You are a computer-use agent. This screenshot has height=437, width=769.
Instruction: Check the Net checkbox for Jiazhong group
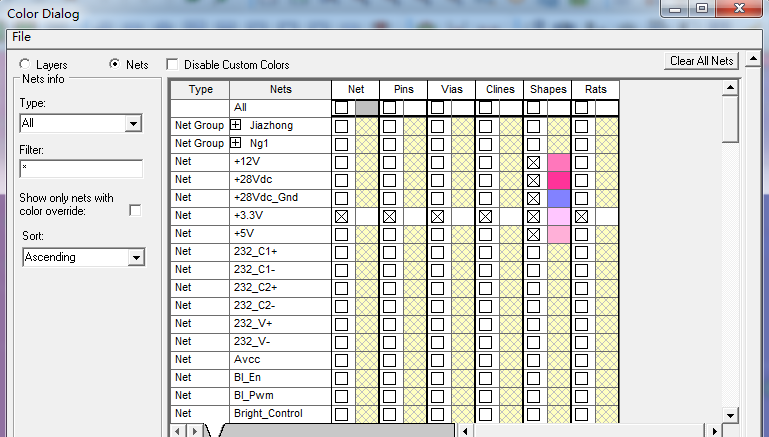pos(341,127)
